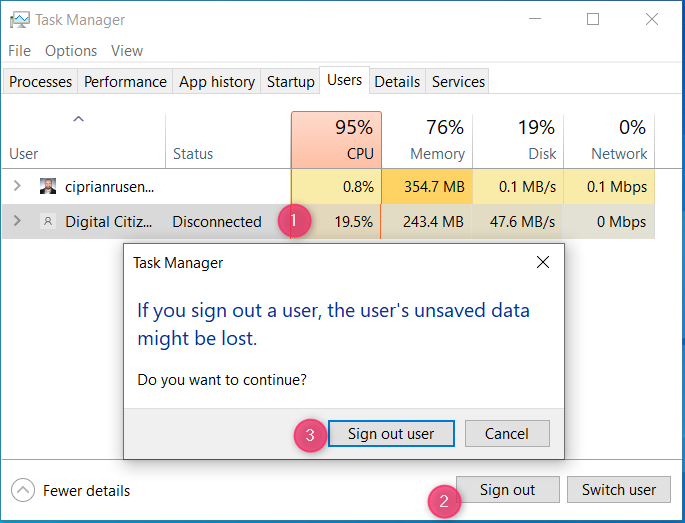Click the Switch user button

click(619, 489)
